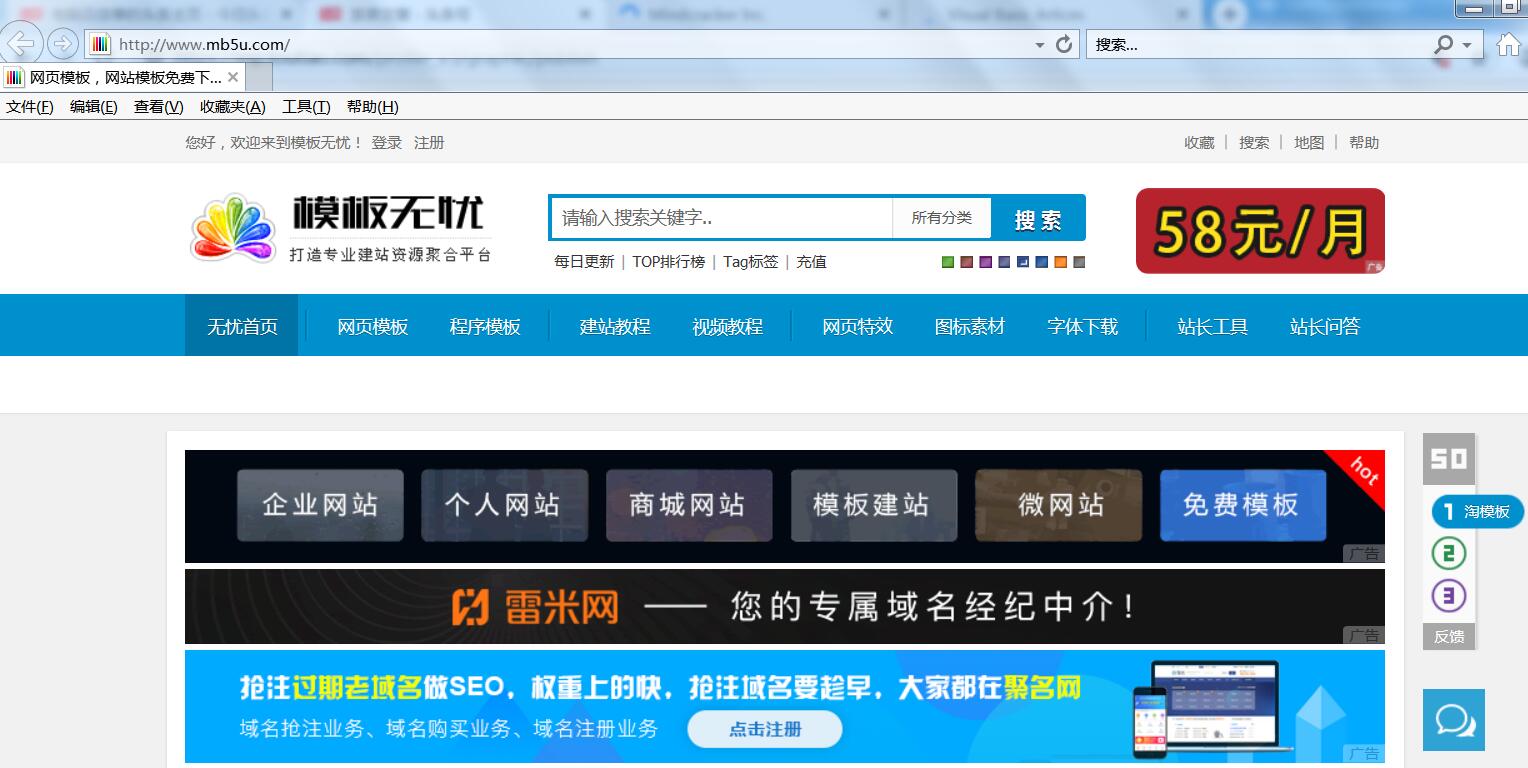Select the 淘模板 quick link icon

point(1477,511)
